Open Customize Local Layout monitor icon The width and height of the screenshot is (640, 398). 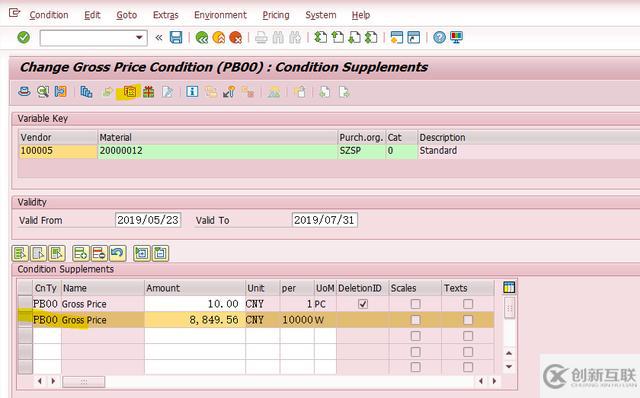coord(456,38)
